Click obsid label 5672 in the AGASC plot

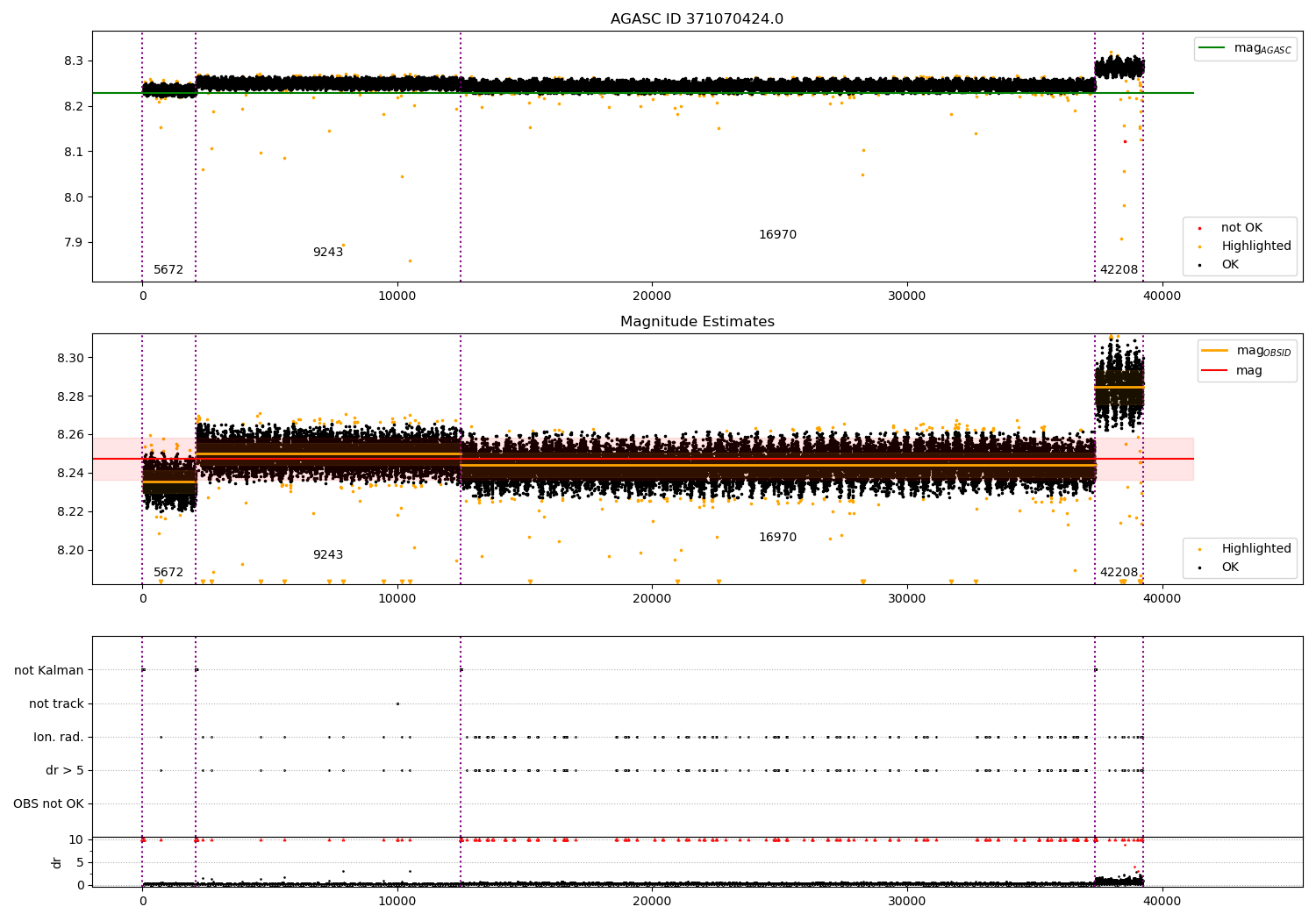tap(168, 270)
